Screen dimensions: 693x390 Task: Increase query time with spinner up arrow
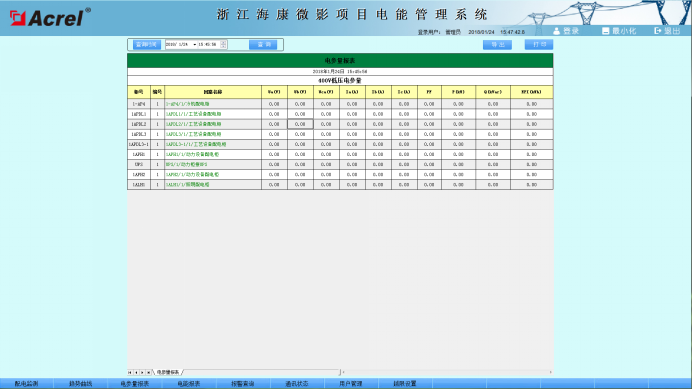click(x=223, y=43)
